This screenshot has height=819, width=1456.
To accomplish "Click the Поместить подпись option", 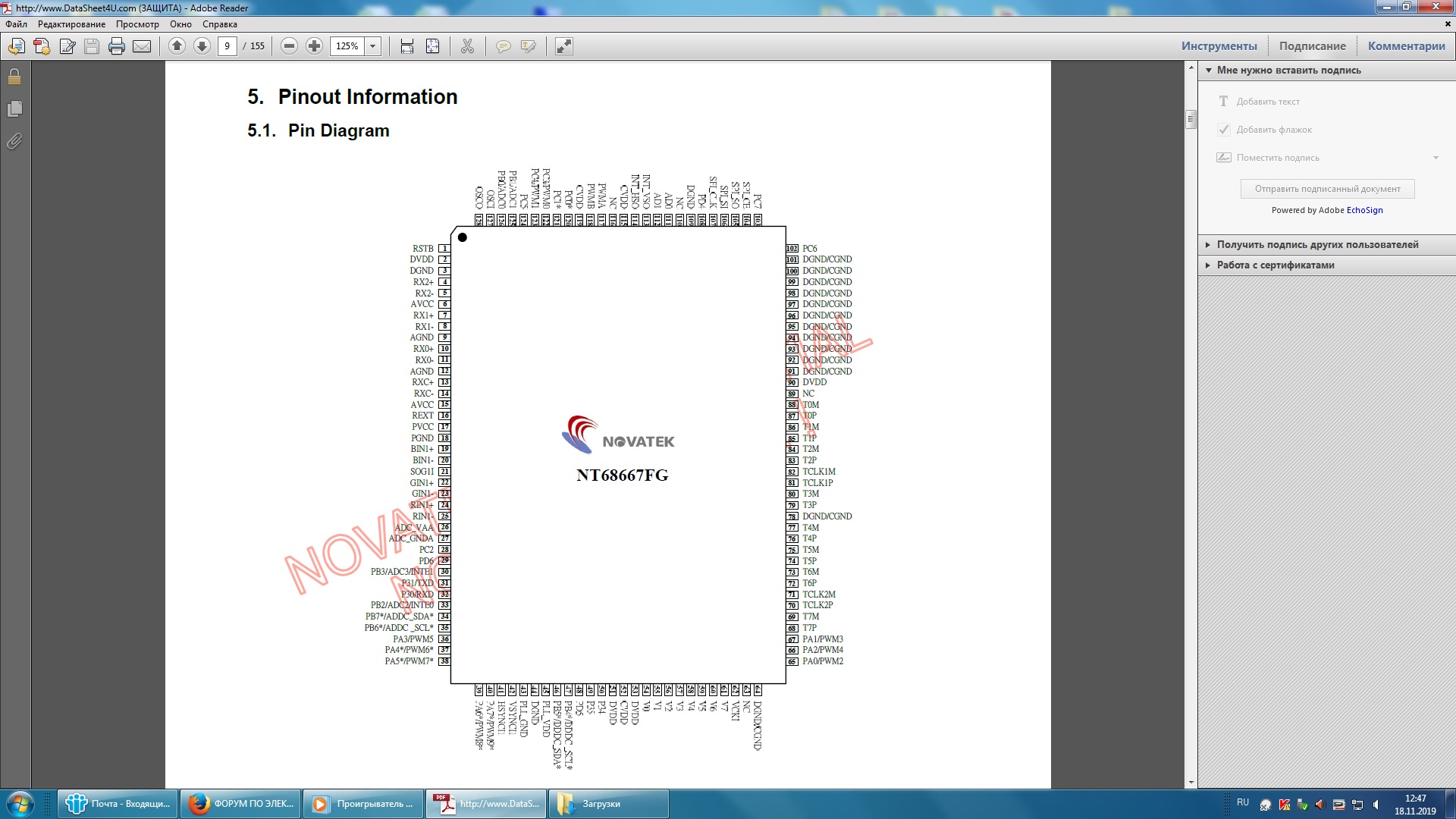I will 1278,158.
